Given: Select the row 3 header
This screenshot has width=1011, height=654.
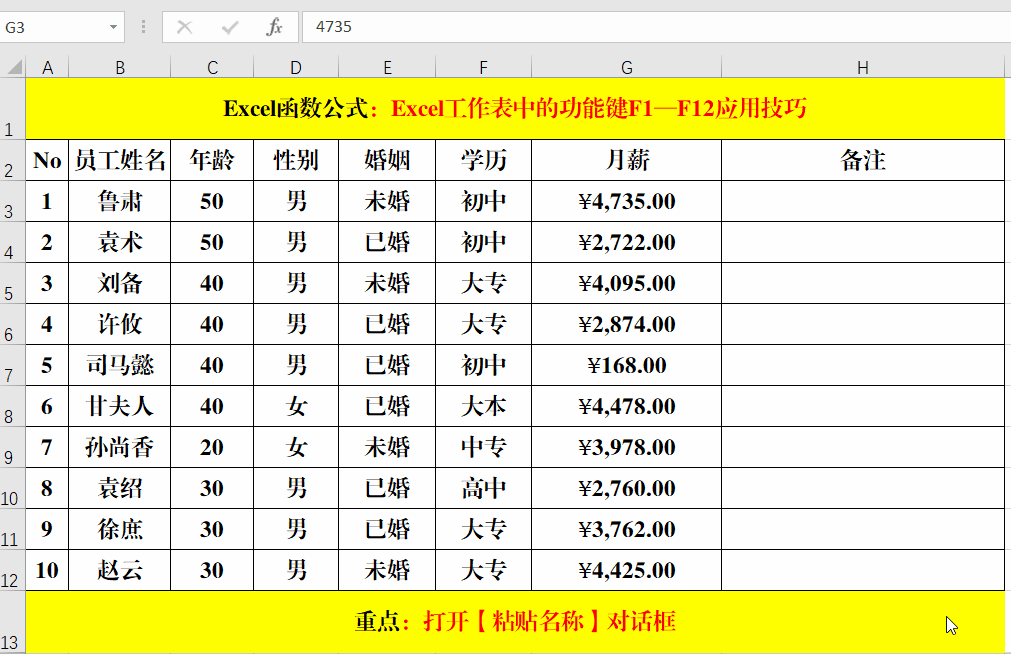Looking at the screenshot, I should click(12, 201).
